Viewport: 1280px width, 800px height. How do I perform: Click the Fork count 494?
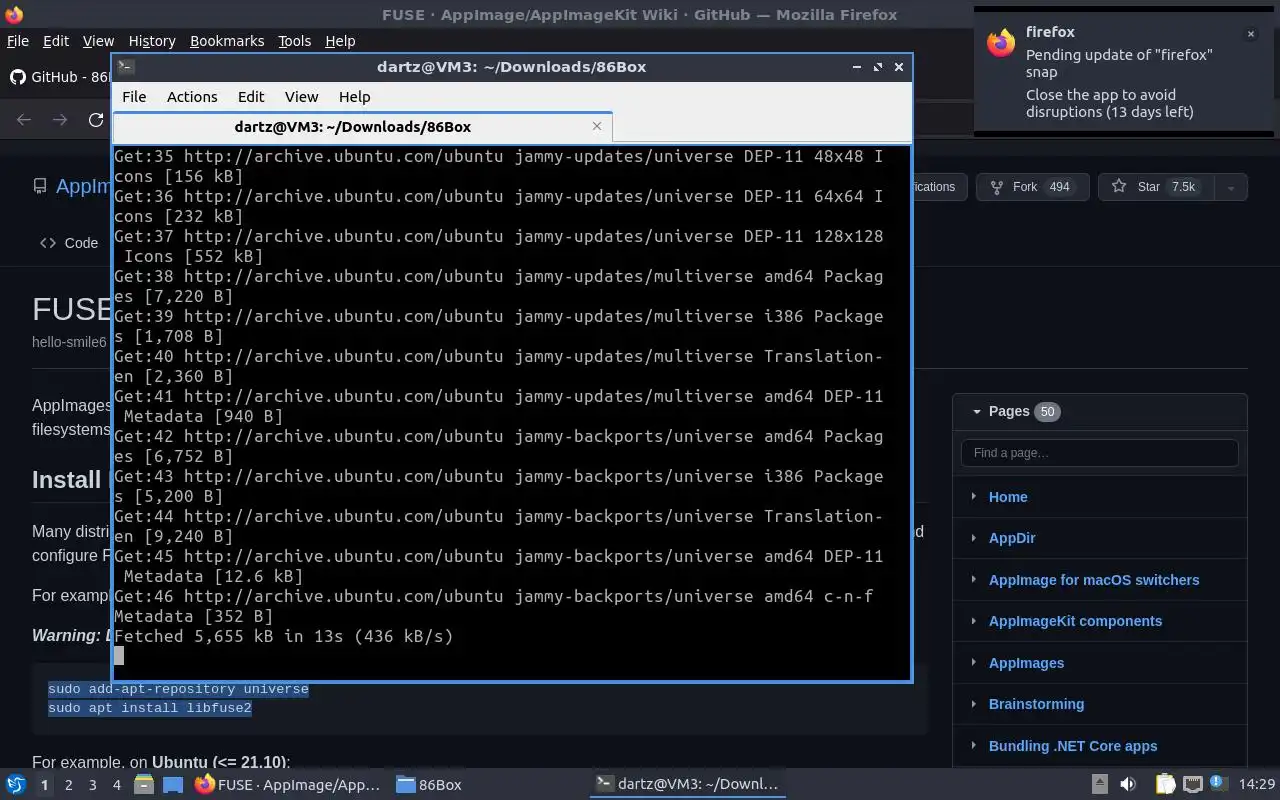tap(1059, 187)
